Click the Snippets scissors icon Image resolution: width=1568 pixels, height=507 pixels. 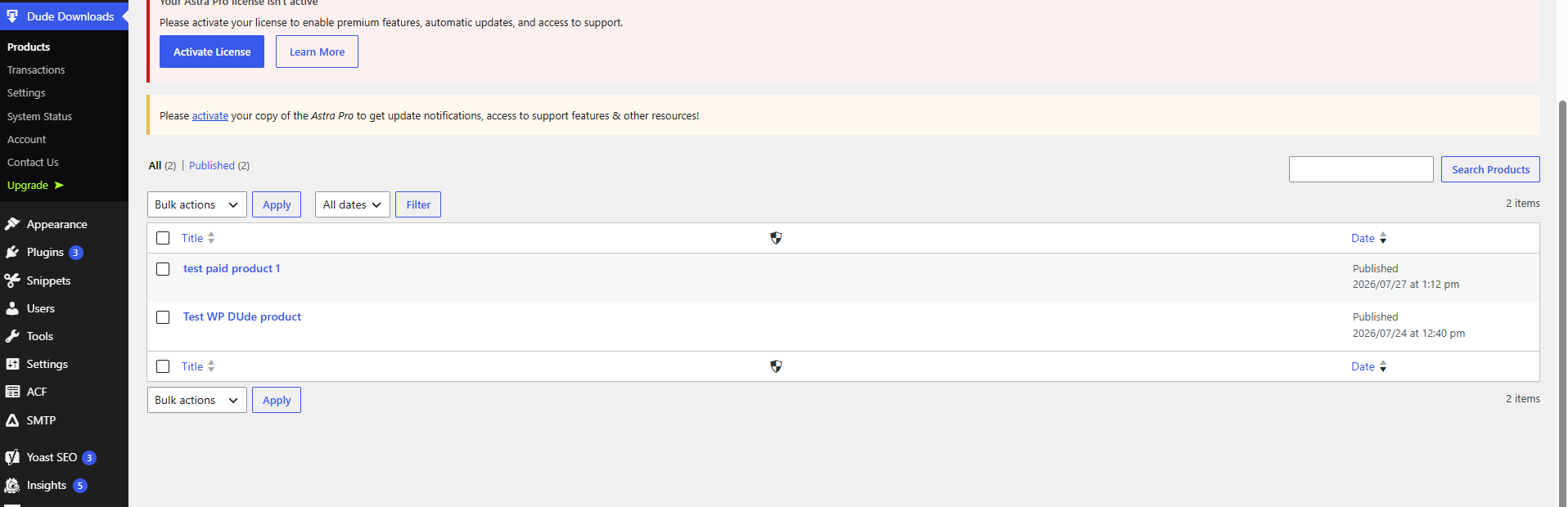pos(12,280)
